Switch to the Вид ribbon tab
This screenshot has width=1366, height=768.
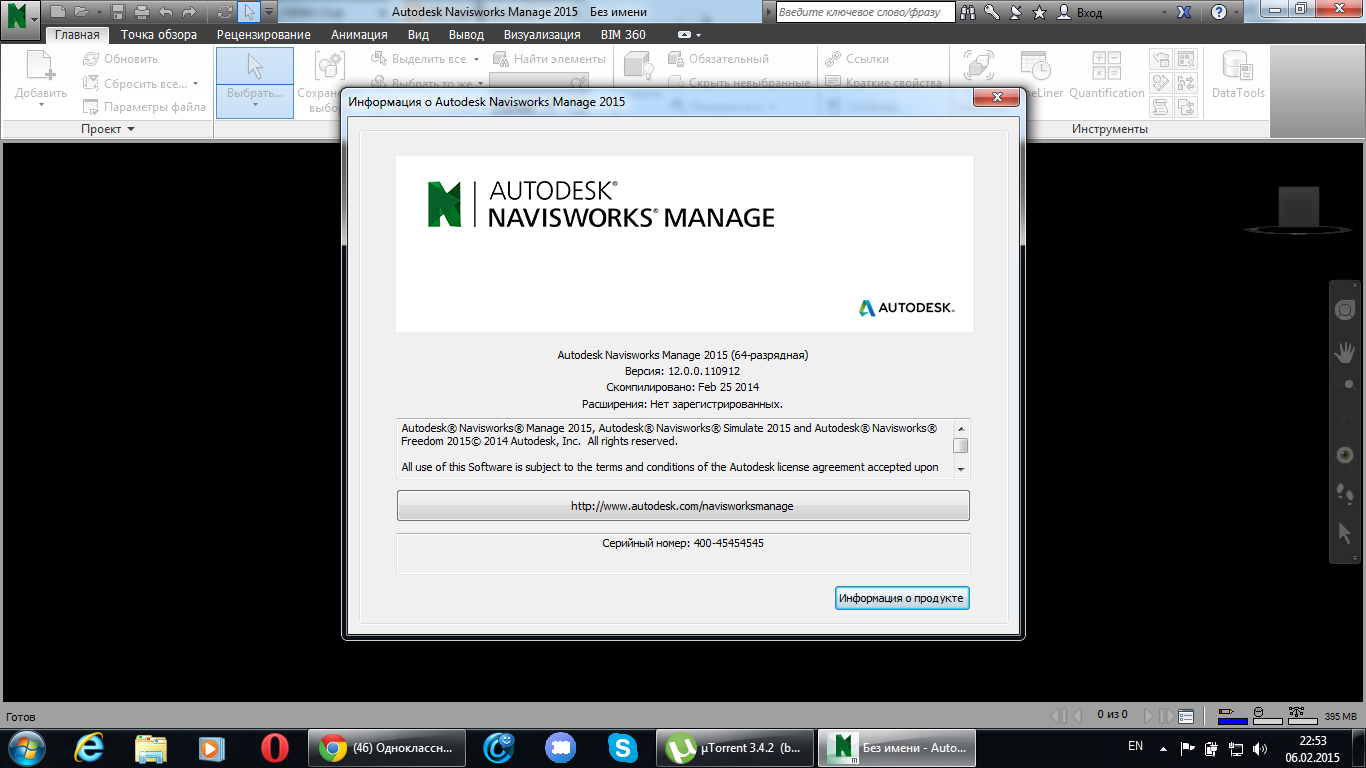tap(418, 34)
